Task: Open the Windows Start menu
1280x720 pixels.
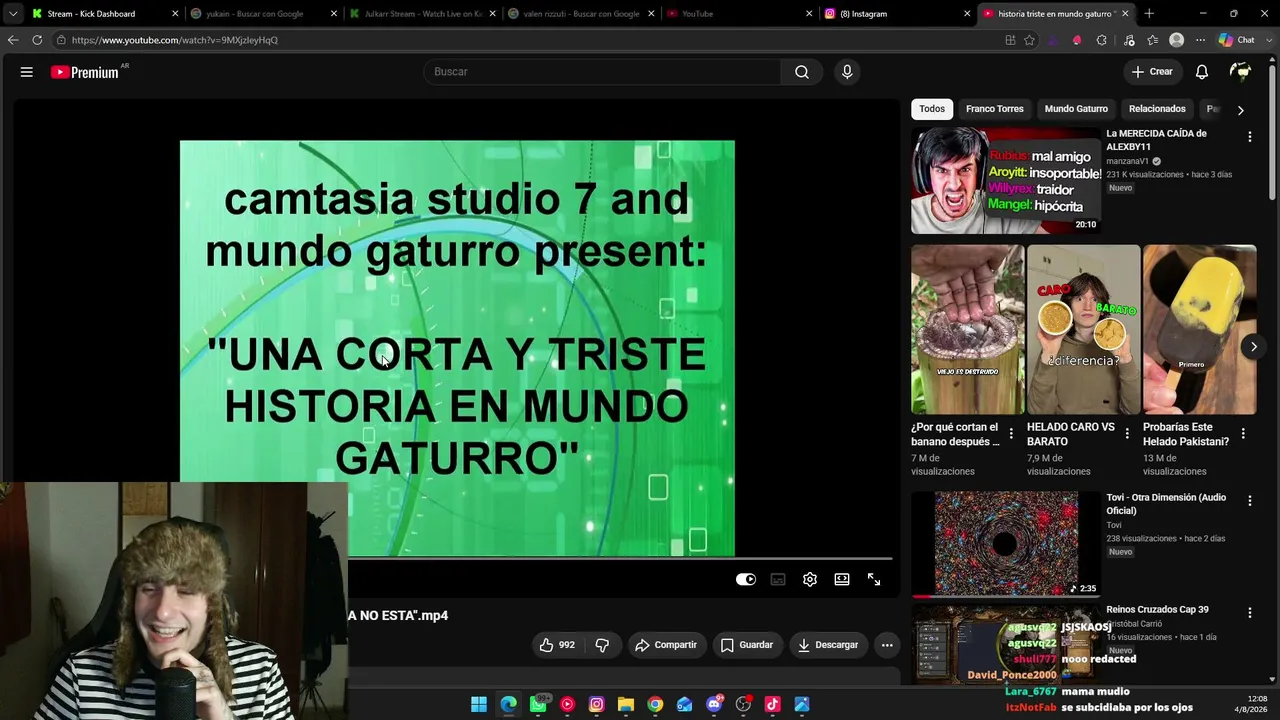Action: (x=479, y=705)
